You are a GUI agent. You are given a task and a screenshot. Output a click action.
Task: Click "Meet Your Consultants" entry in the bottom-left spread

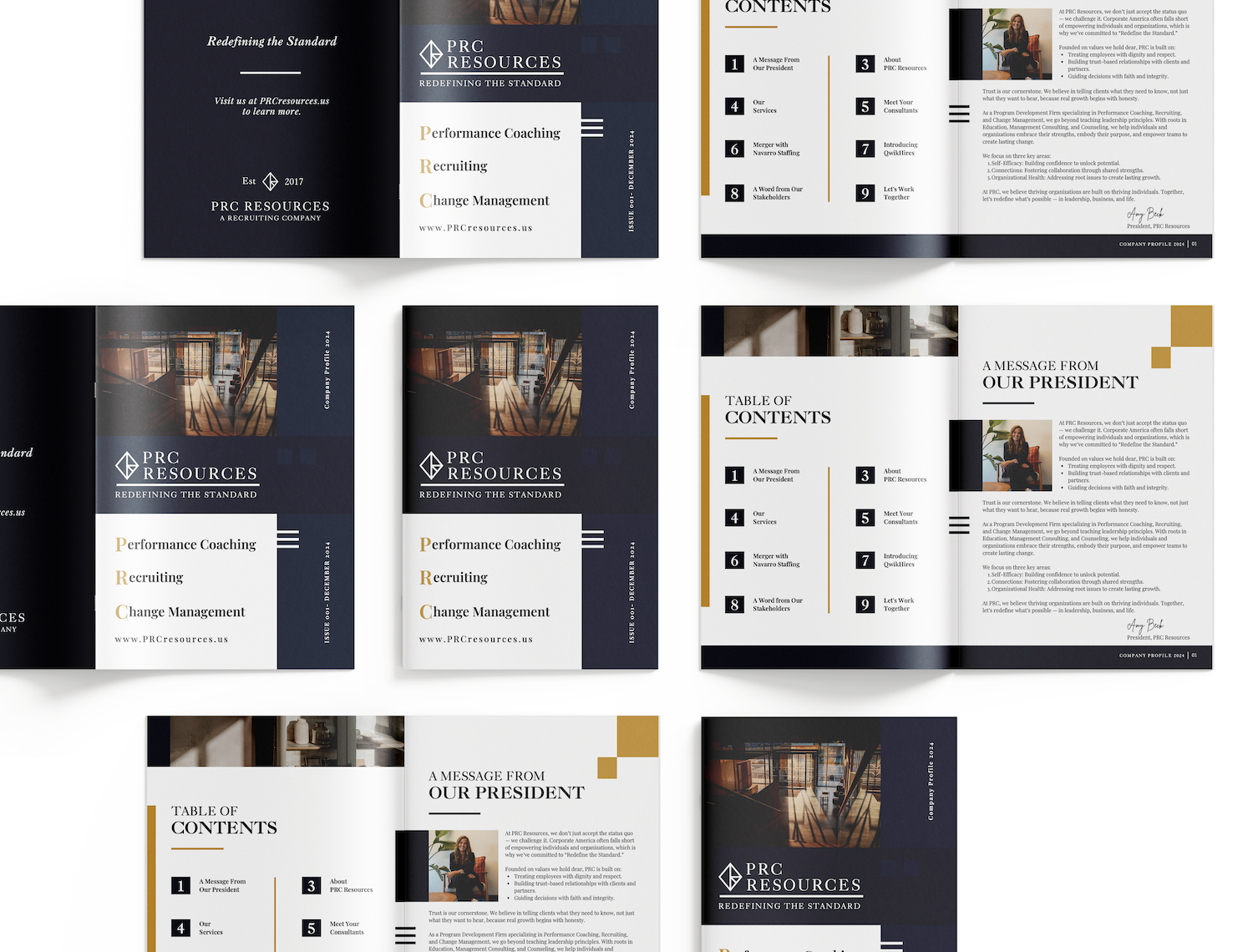coord(347,928)
